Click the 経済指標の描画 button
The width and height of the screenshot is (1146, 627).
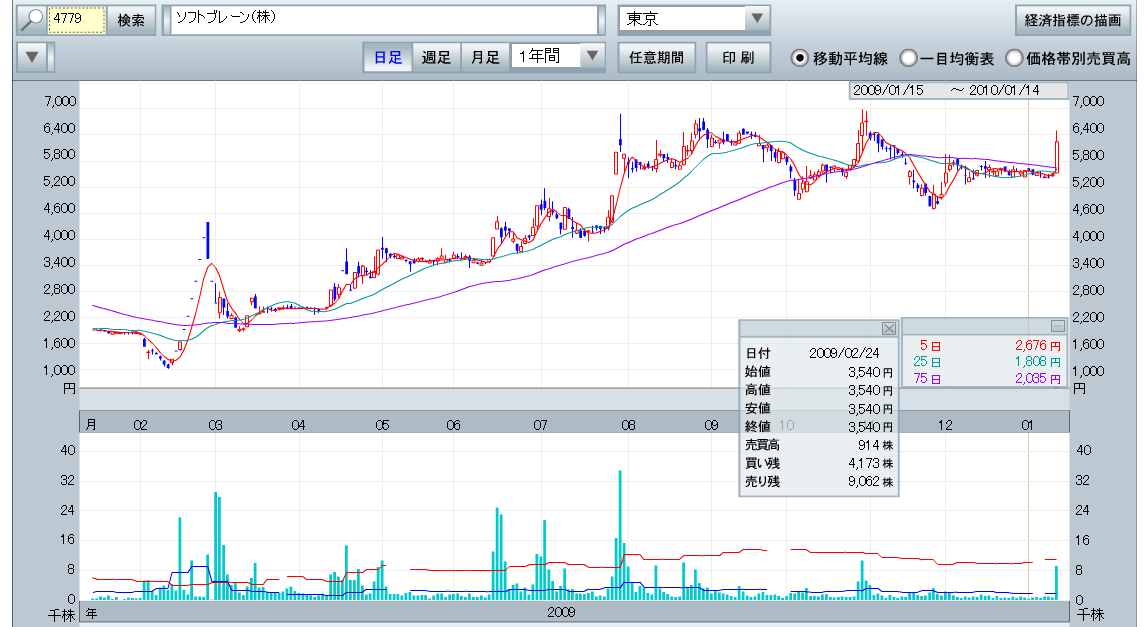[x=1073, y=19]
